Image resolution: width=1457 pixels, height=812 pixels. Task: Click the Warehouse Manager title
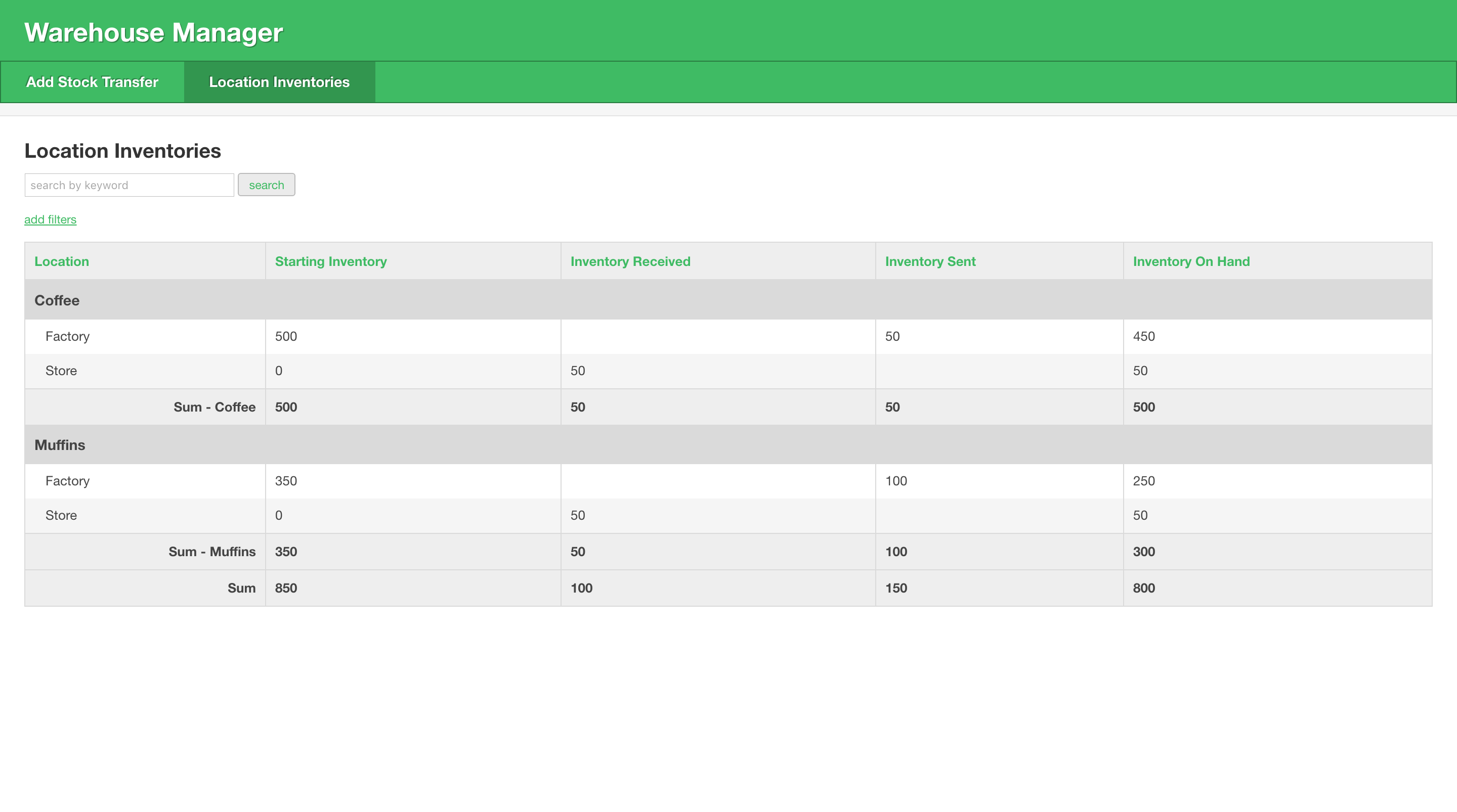tap(153, 33)
